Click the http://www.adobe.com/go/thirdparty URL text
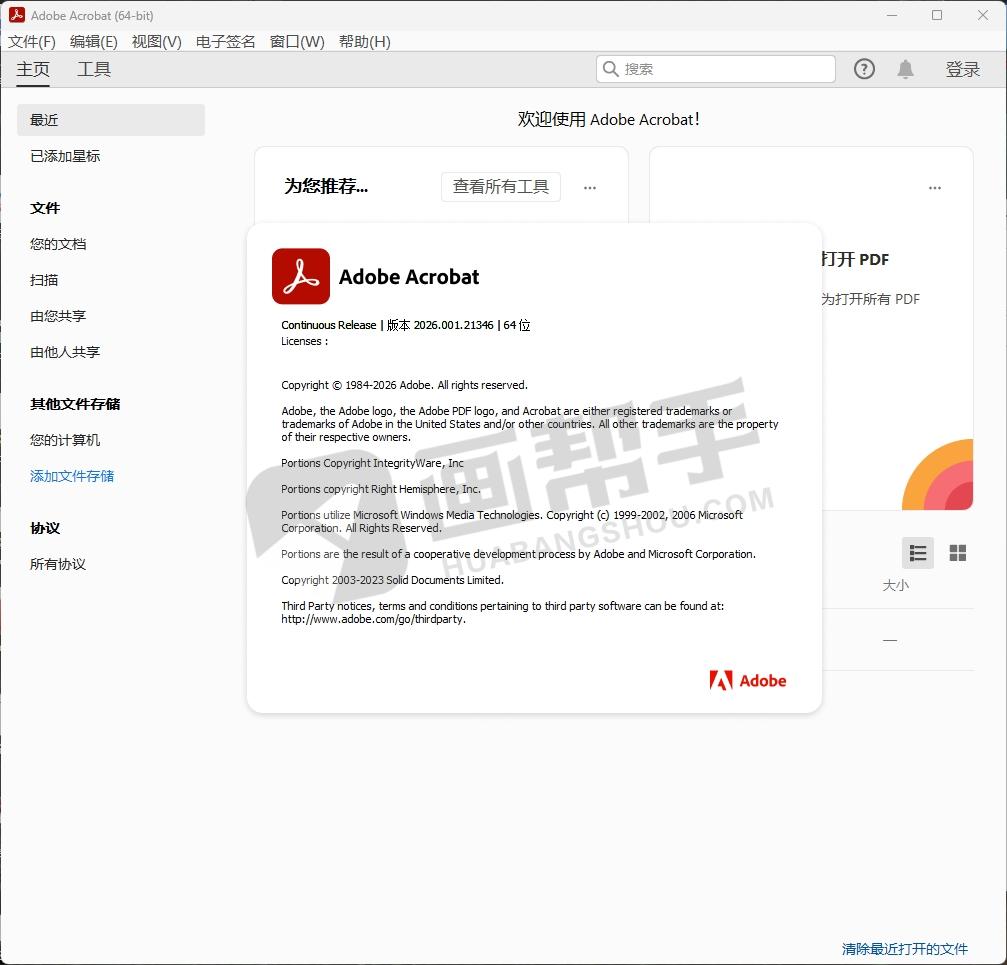 [x=373, y=619]
